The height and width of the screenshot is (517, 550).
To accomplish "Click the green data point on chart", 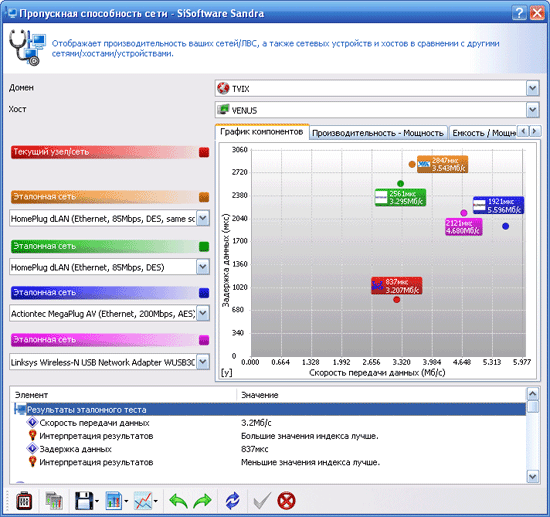I will pyautogui.click(x=401, y=183).
